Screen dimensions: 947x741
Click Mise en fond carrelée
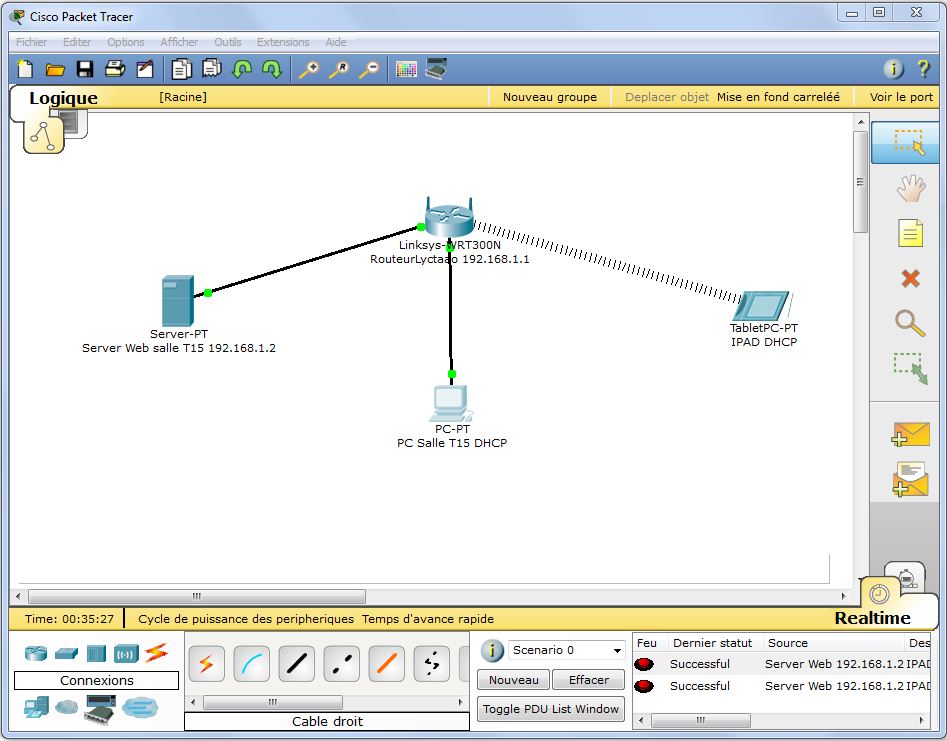(778, 97)
